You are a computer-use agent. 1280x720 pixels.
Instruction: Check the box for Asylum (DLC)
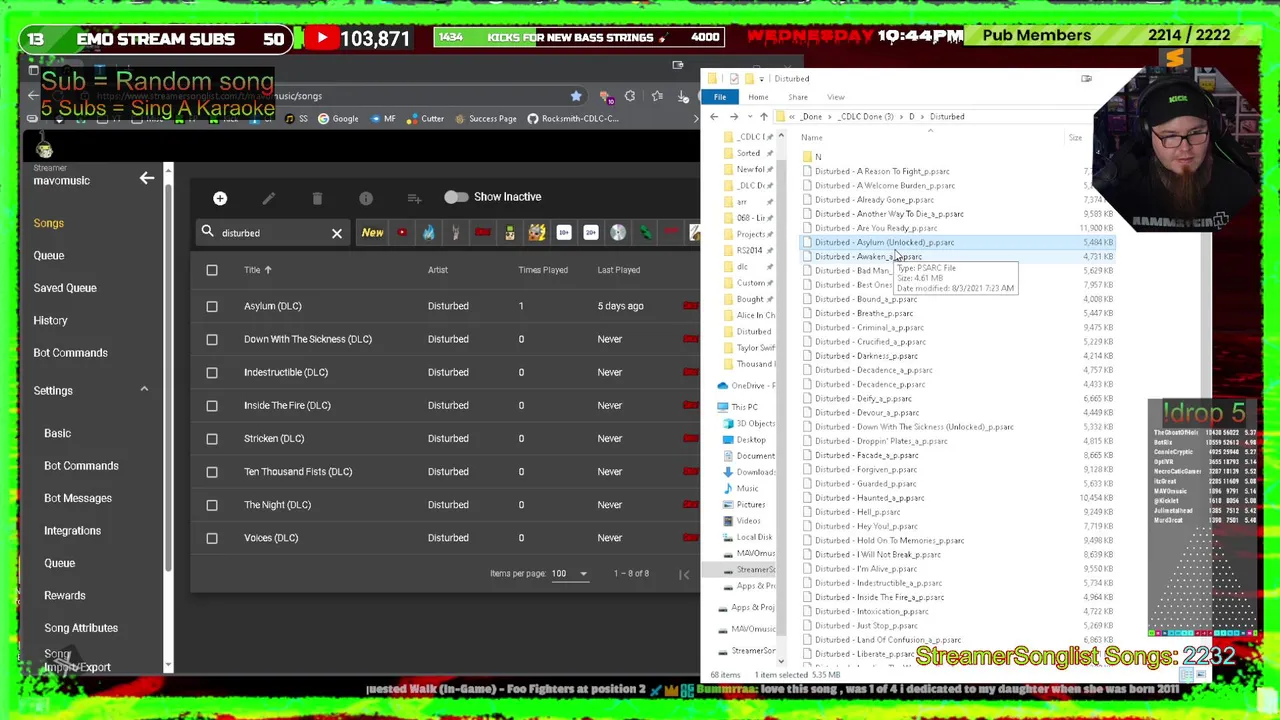212,306
